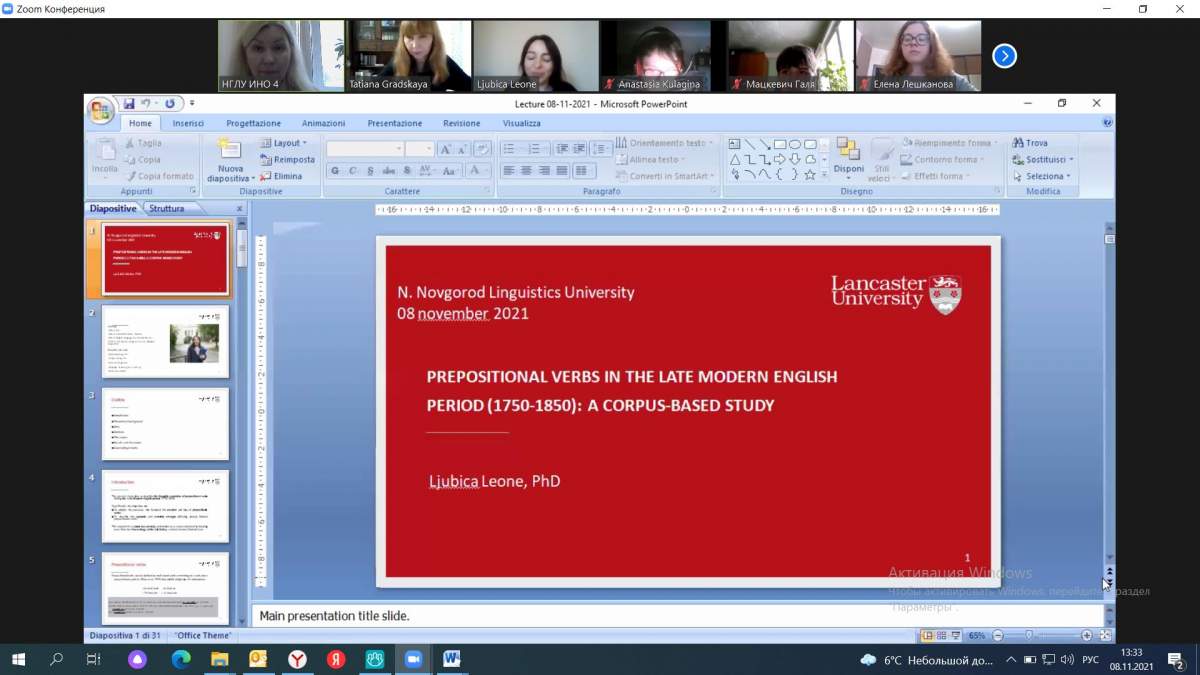The image size is (1200, 675).
Task: Fit slide to window icon
Action: coord(1105,635)
